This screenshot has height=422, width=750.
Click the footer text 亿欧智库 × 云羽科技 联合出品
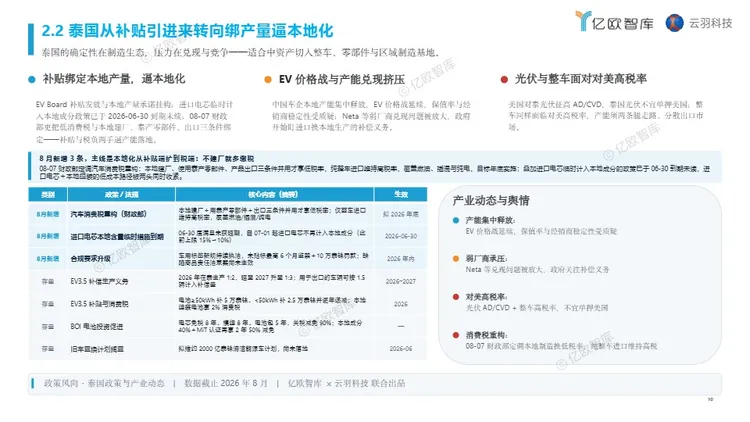(x=346, y=383)
